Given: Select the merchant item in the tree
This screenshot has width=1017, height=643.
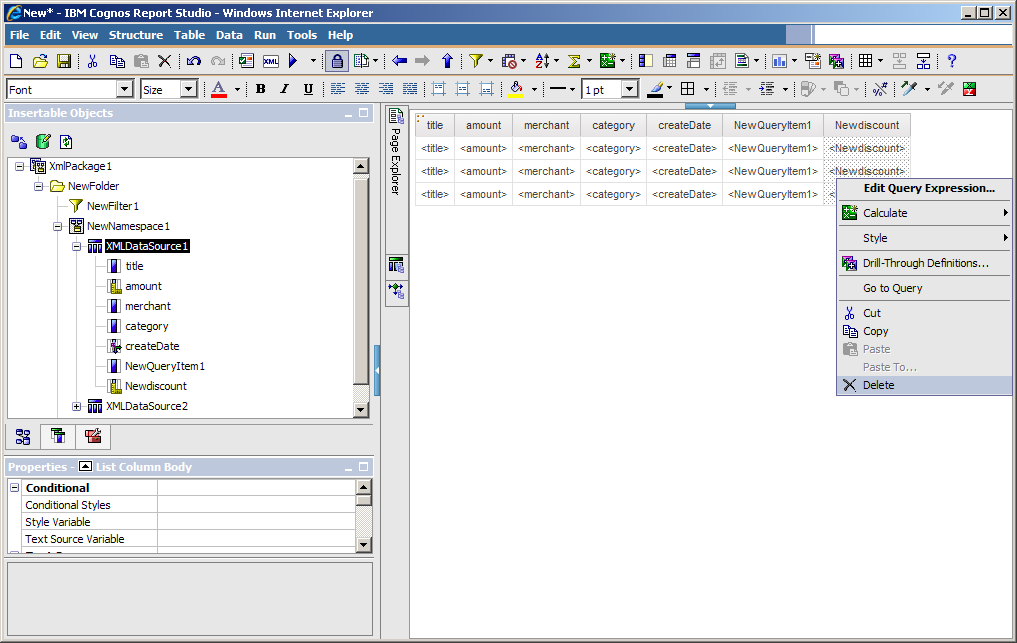Looking at the screenshot, I should pos(147,306).
